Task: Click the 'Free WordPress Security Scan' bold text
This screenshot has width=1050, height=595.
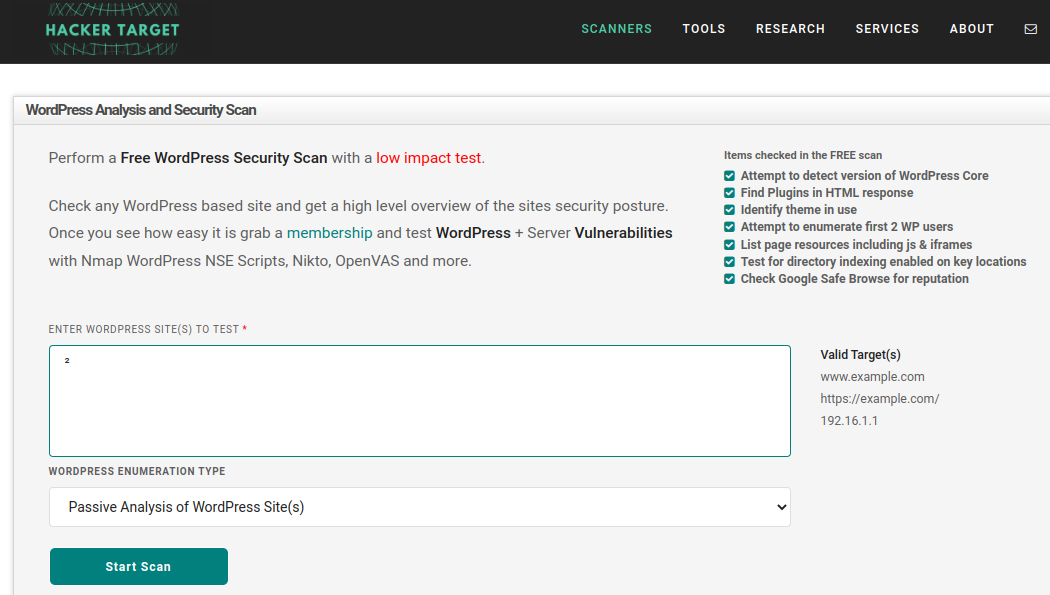Action: click(224, 158)
